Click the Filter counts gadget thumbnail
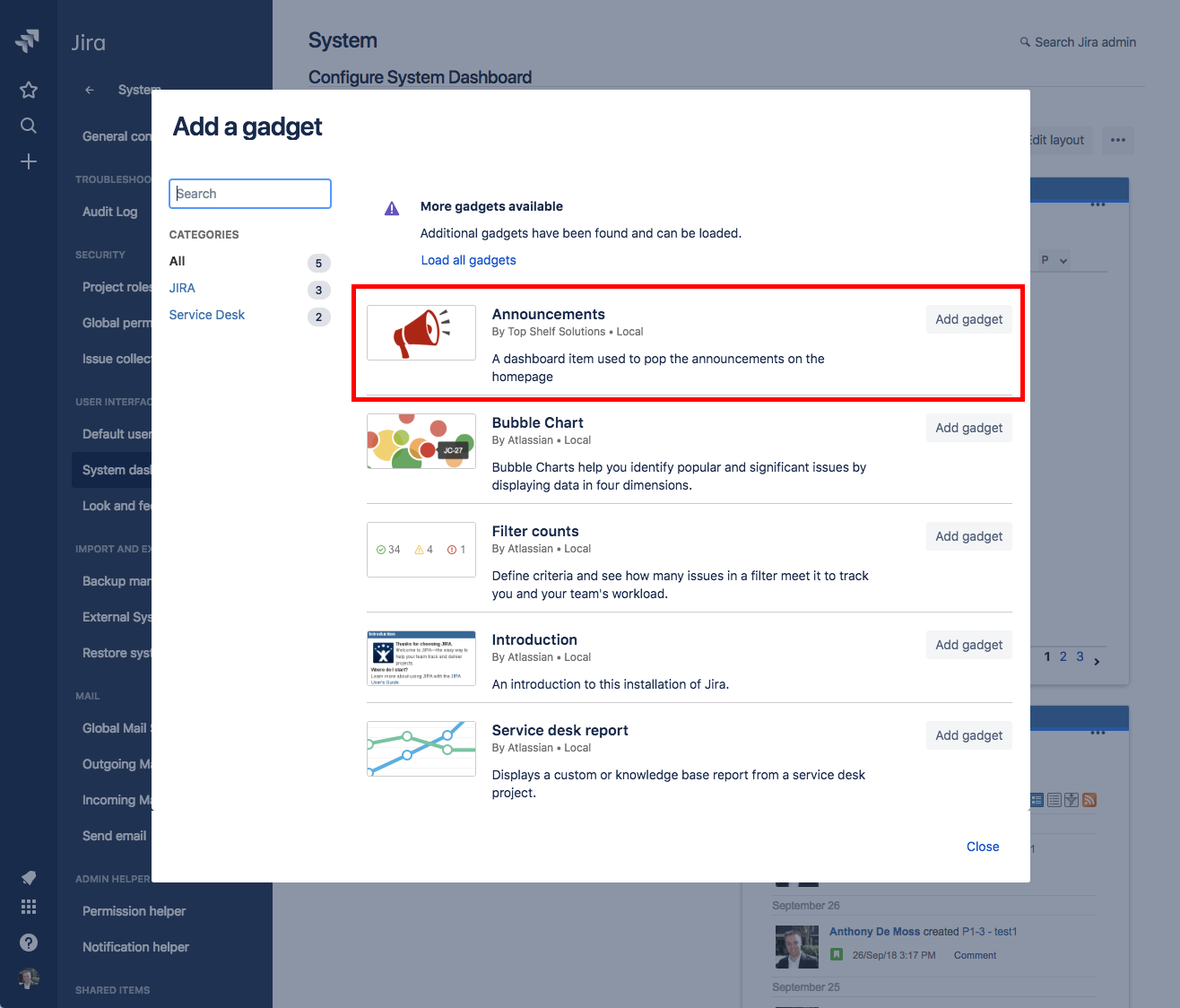 pos(421,550)
